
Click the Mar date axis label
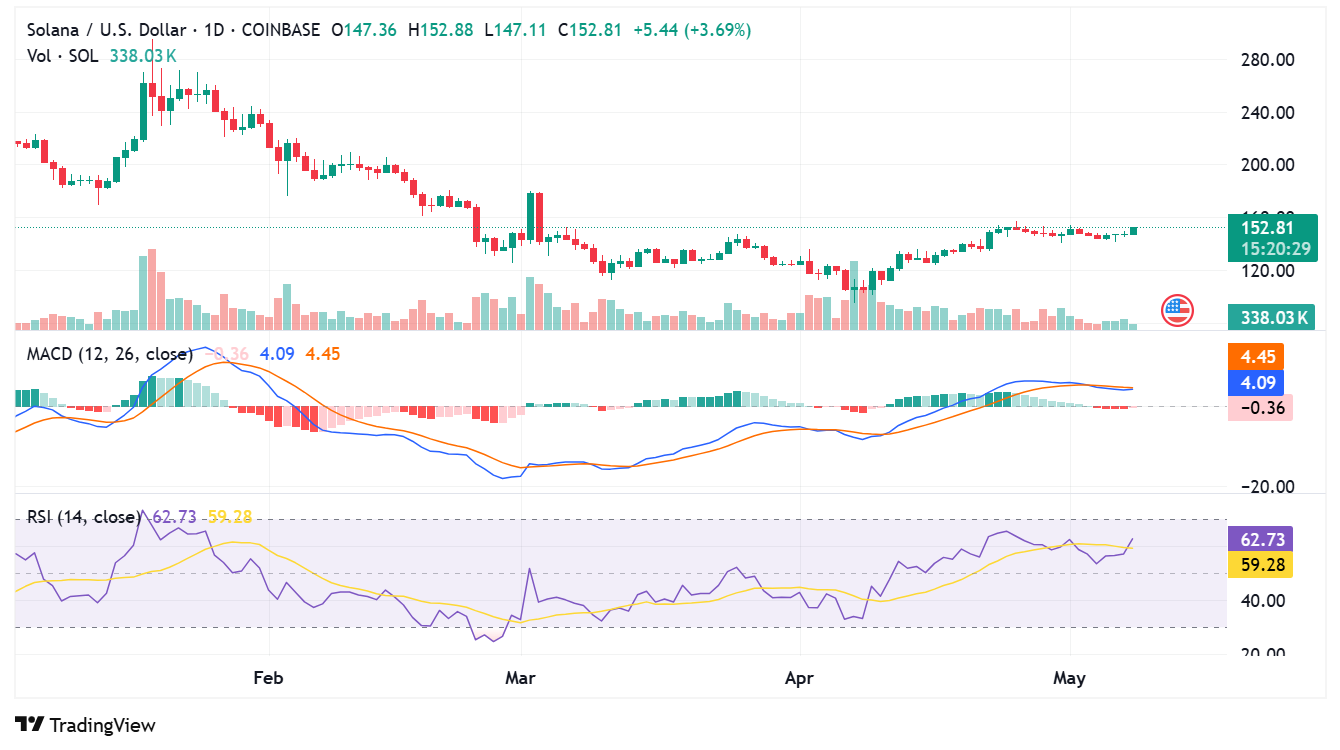(520, 678)
